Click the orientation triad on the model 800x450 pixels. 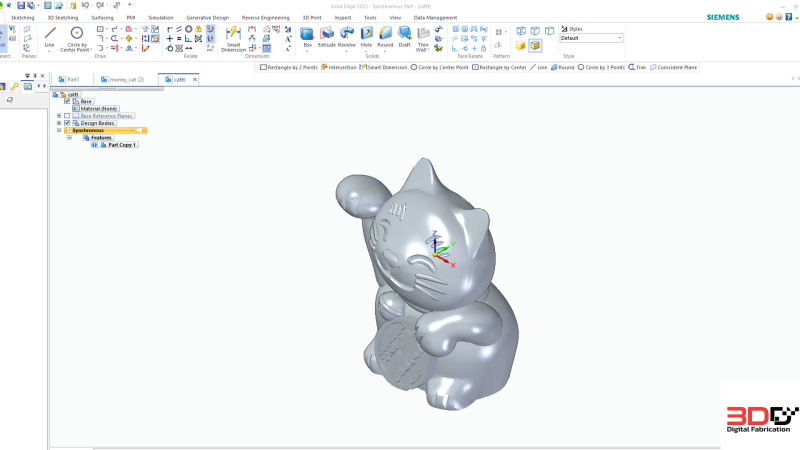442,249
